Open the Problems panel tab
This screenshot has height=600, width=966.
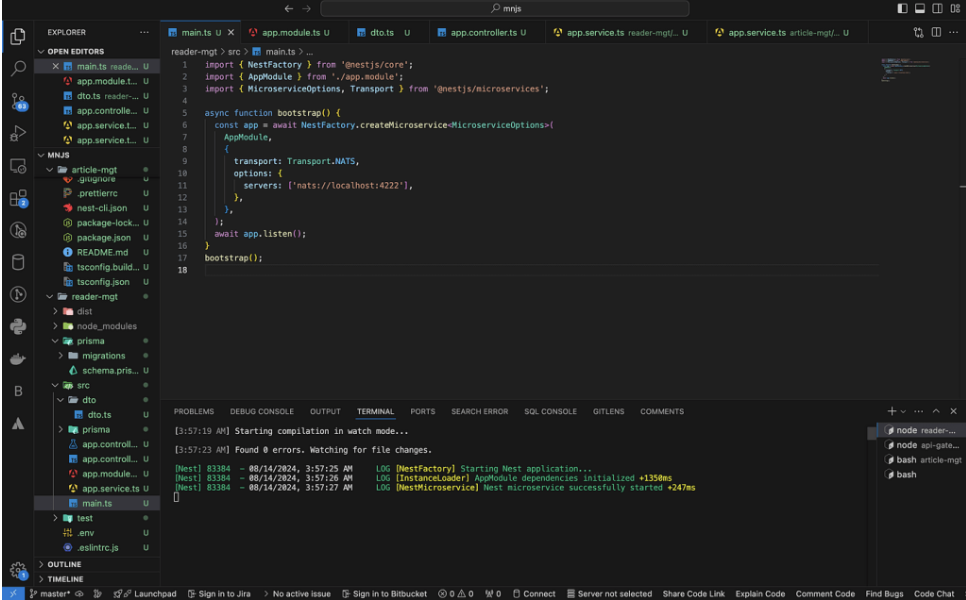coord(194,411)
